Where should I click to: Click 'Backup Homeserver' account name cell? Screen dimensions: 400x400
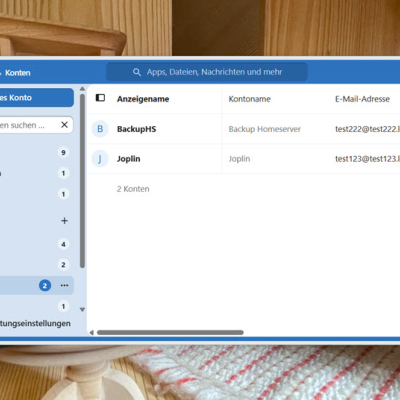click(265, 129)
